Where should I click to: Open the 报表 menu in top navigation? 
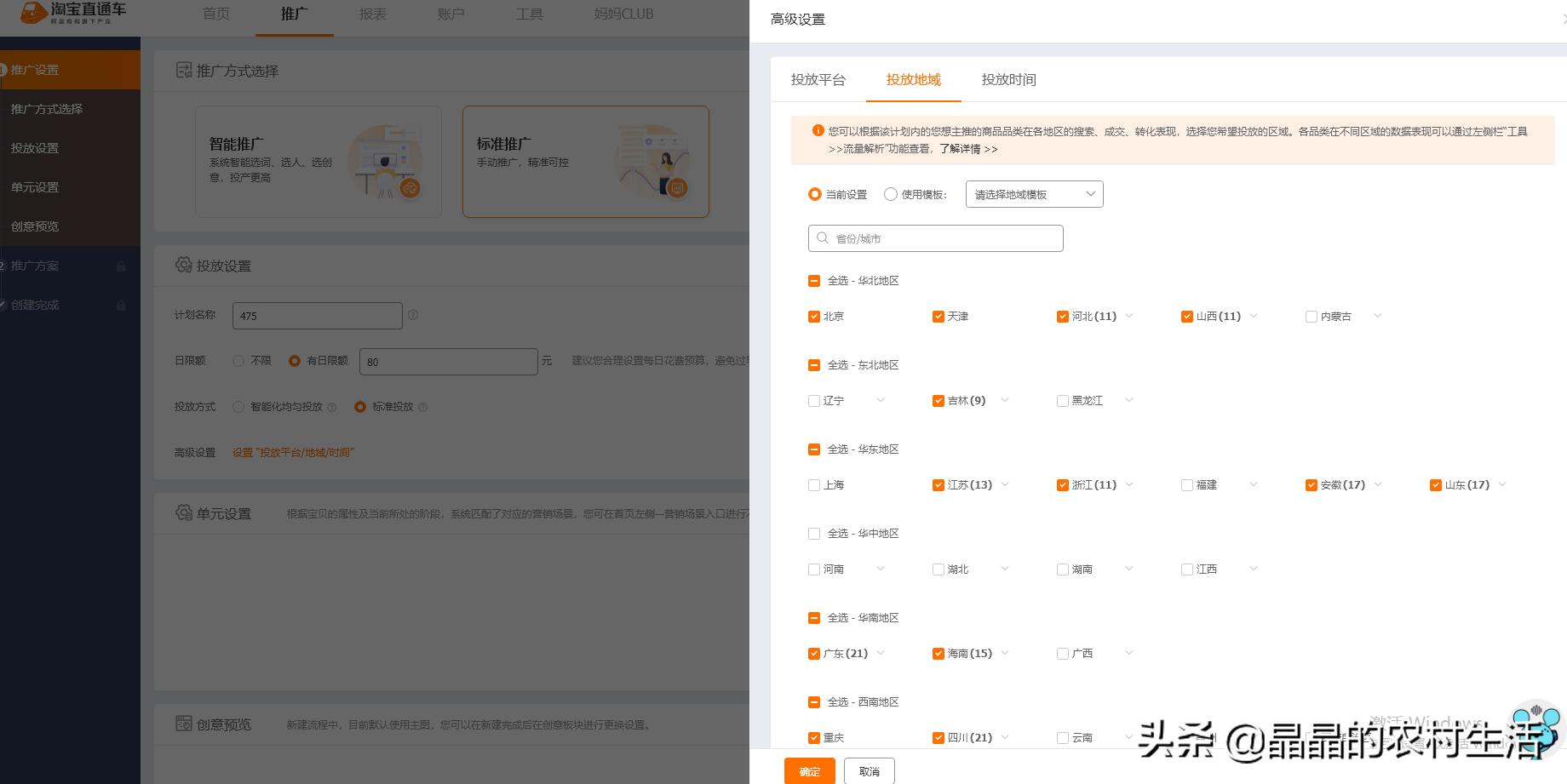373,14
